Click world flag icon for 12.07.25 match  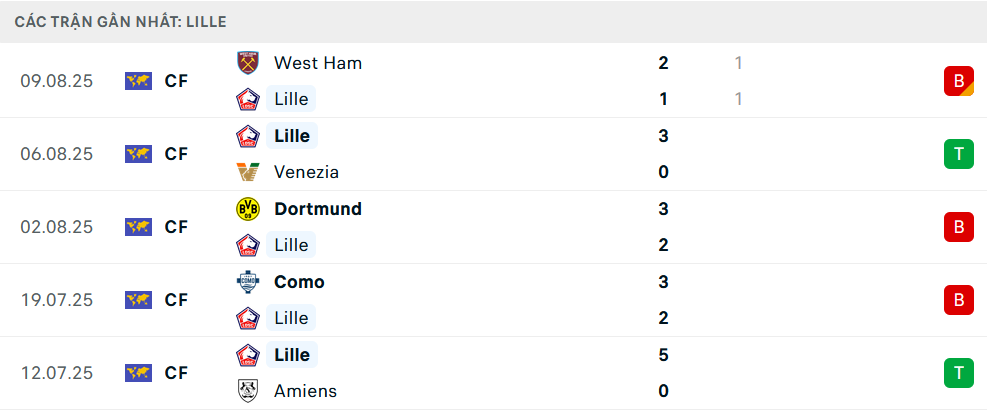[138, 373]
